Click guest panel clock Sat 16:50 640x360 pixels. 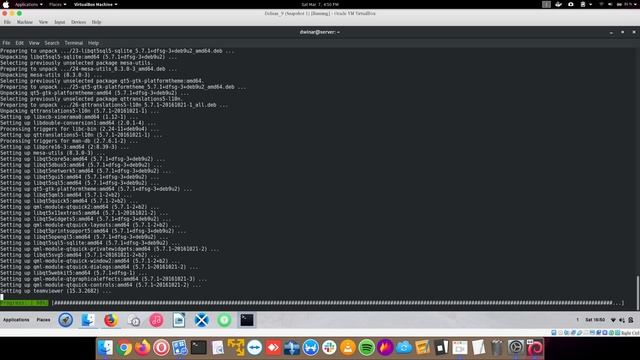(x=595, y=320)
